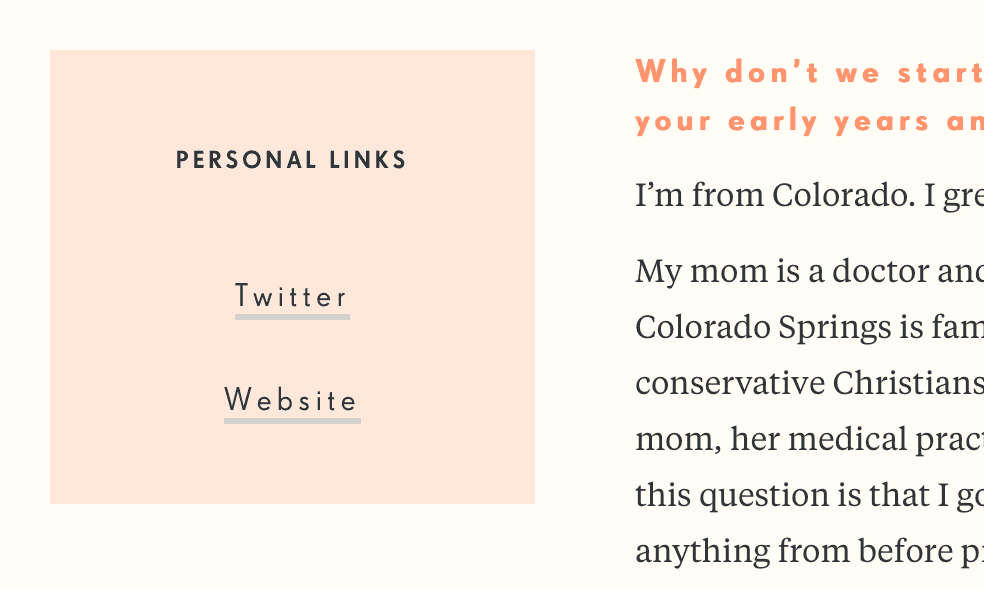Open the Website link
The image size is (984, 590).
[291, 401]
